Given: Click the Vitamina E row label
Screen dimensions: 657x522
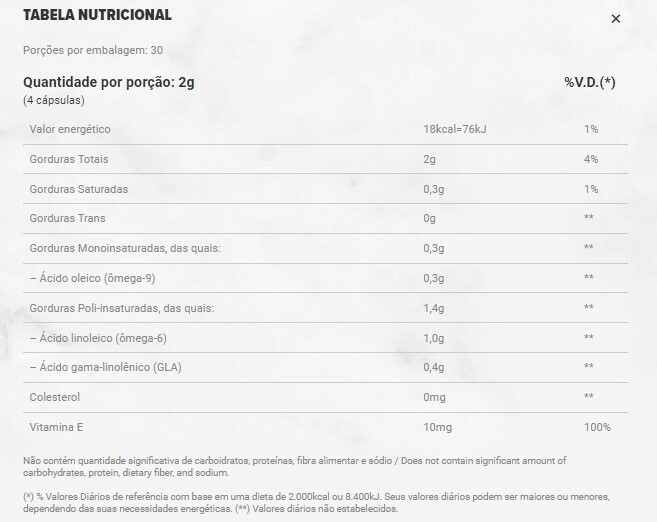Looking at the screenshot, I should (56, 427).
